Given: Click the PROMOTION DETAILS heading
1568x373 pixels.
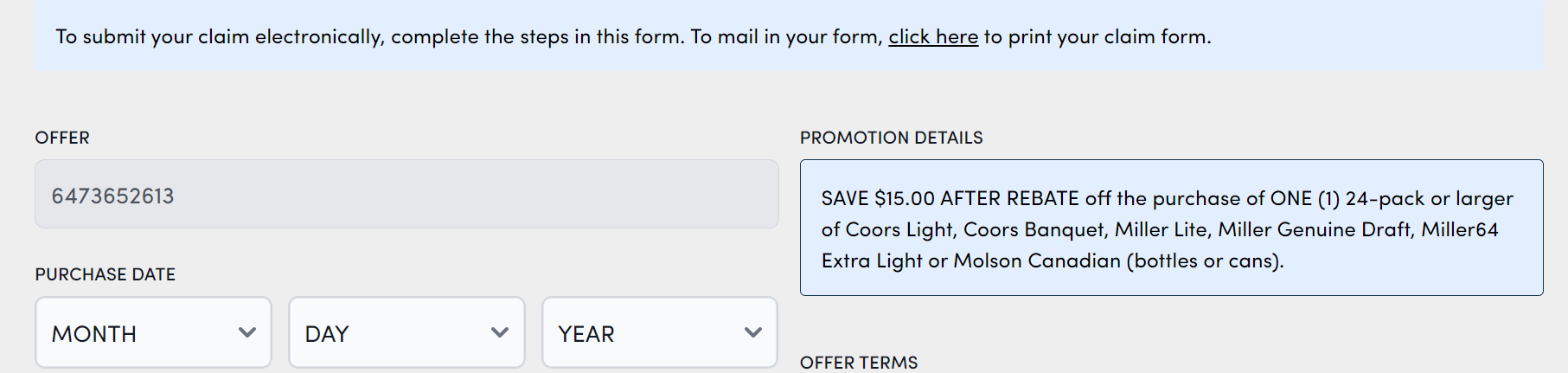Looking at the screenshot, I should tap(891, 138).
